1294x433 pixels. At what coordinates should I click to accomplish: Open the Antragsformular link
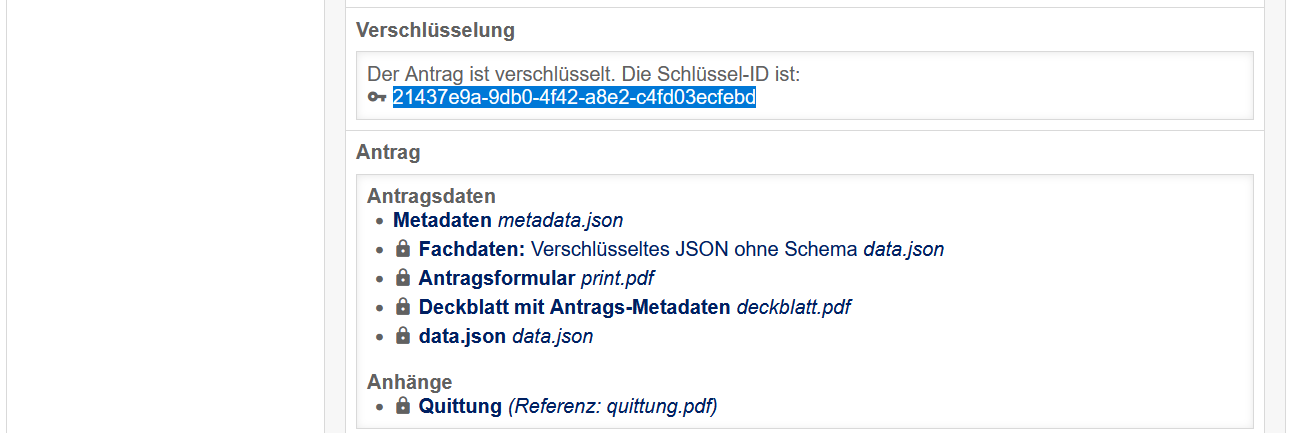(497, 278)
